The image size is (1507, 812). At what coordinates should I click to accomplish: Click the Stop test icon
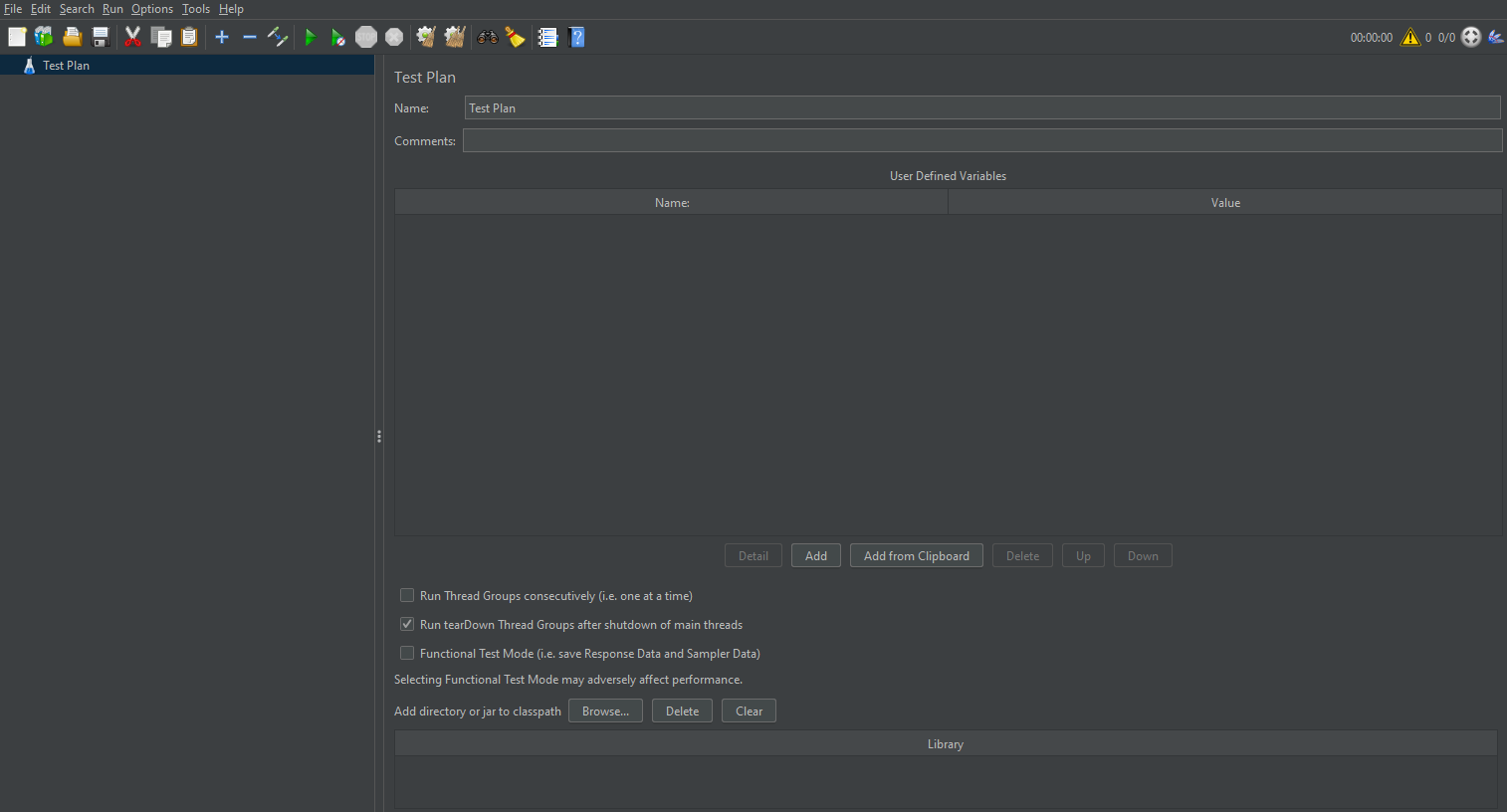tap(366, 37)
